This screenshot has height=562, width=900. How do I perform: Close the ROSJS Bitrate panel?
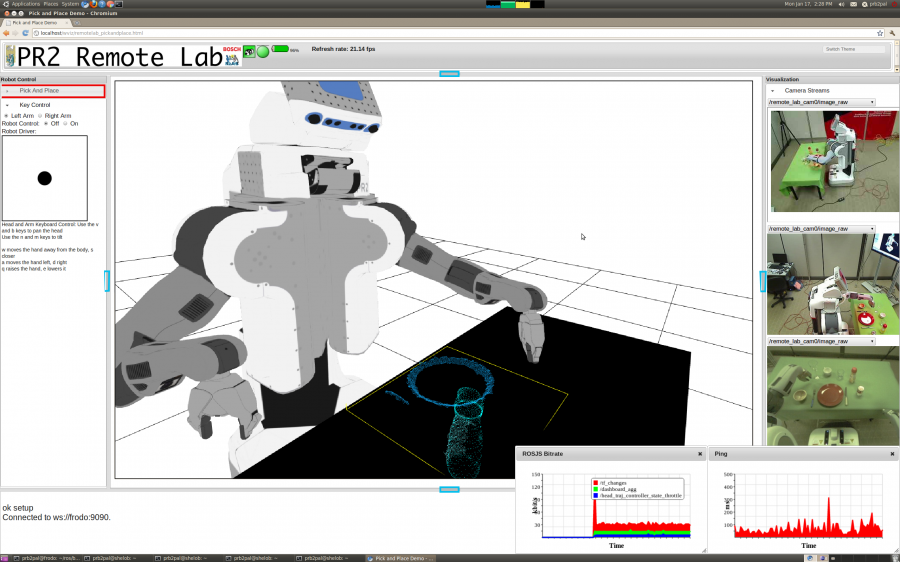[x=700, y=454]
